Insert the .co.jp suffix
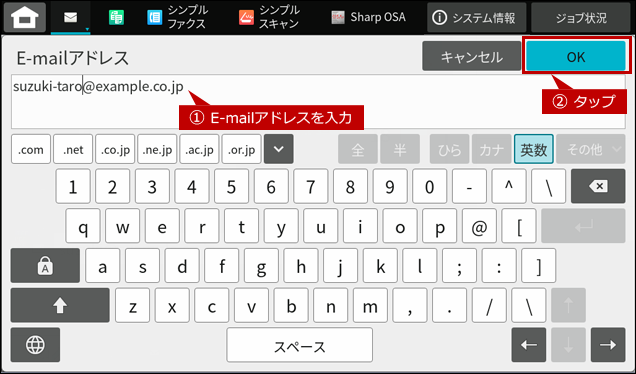This screenshot has width=636, height=374. tap(115, 149)
